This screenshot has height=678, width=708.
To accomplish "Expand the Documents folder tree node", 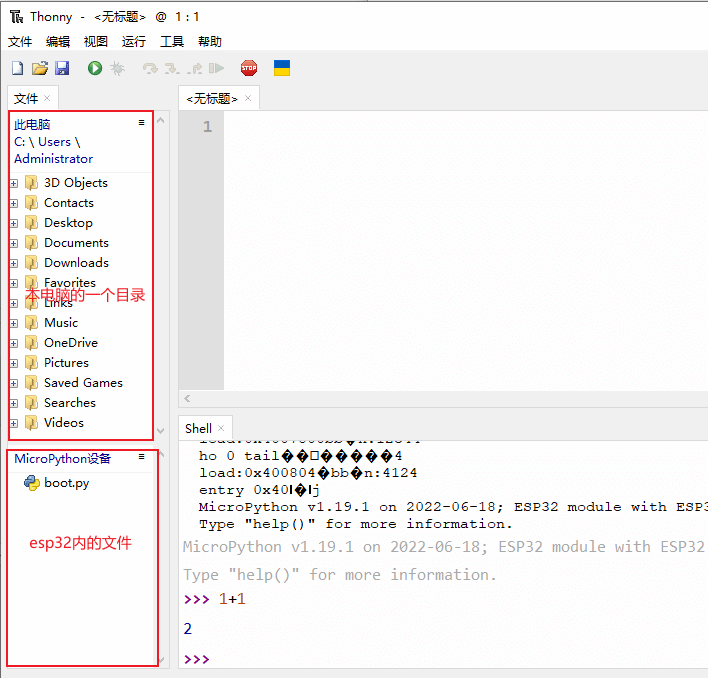I will point(14,243).
